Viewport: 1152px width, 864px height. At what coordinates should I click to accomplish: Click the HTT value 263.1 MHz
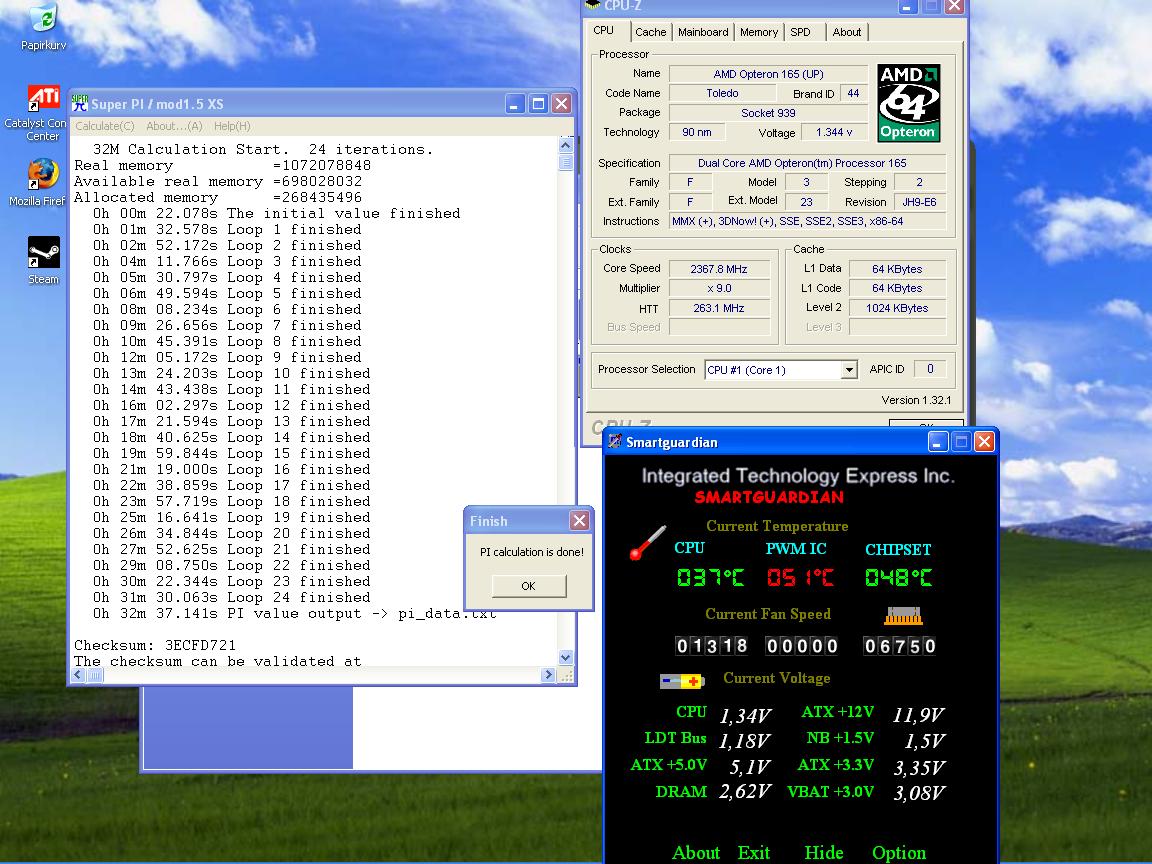[x=719, y=308]
